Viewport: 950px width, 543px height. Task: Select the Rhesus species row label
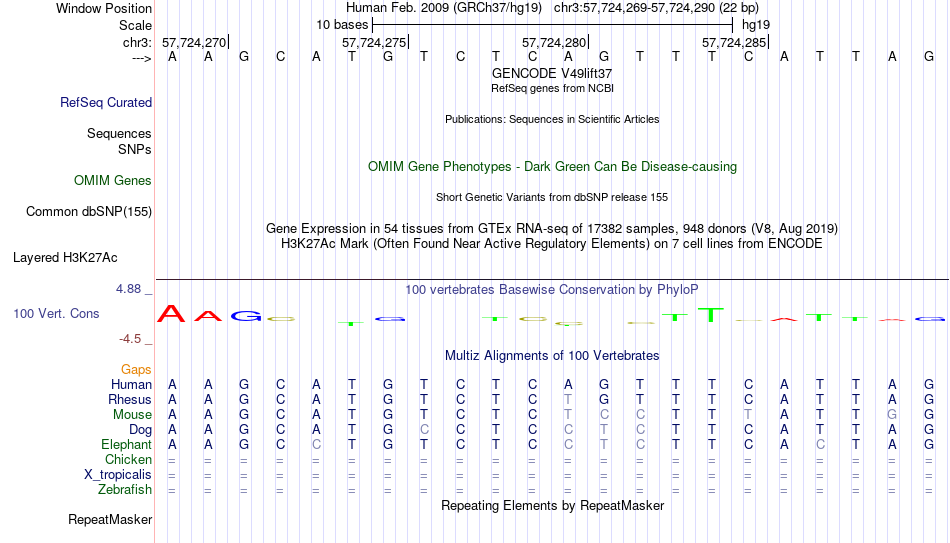(130, 400)
